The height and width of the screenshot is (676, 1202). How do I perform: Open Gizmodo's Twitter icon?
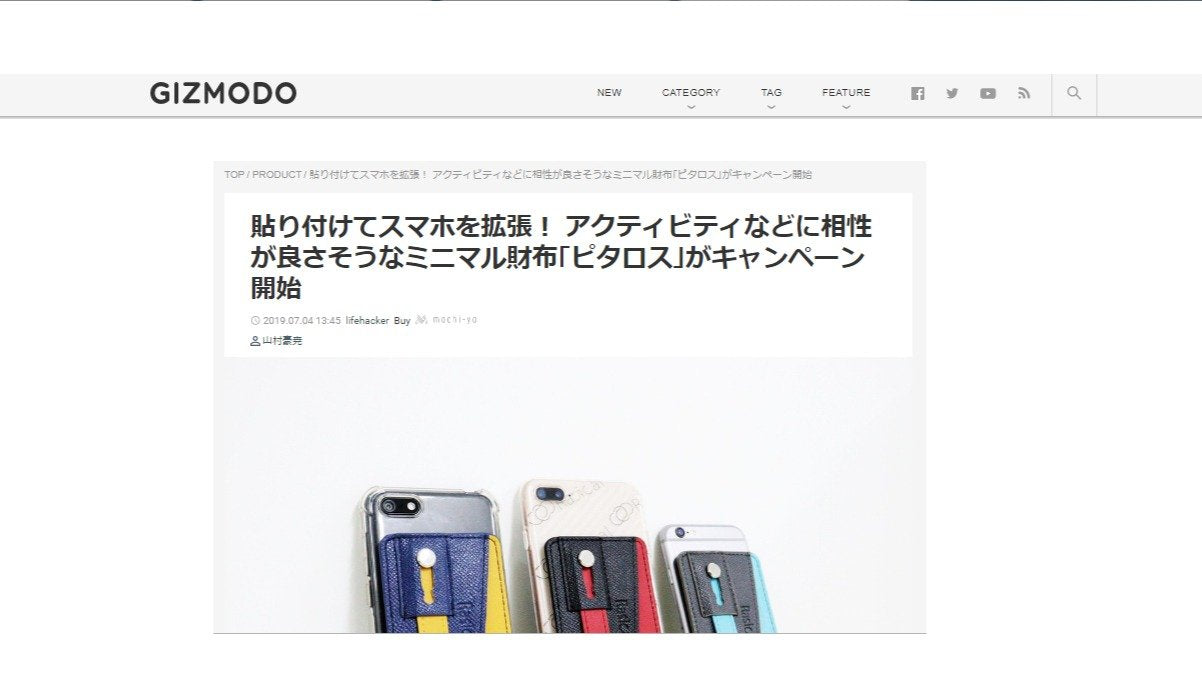952,93
